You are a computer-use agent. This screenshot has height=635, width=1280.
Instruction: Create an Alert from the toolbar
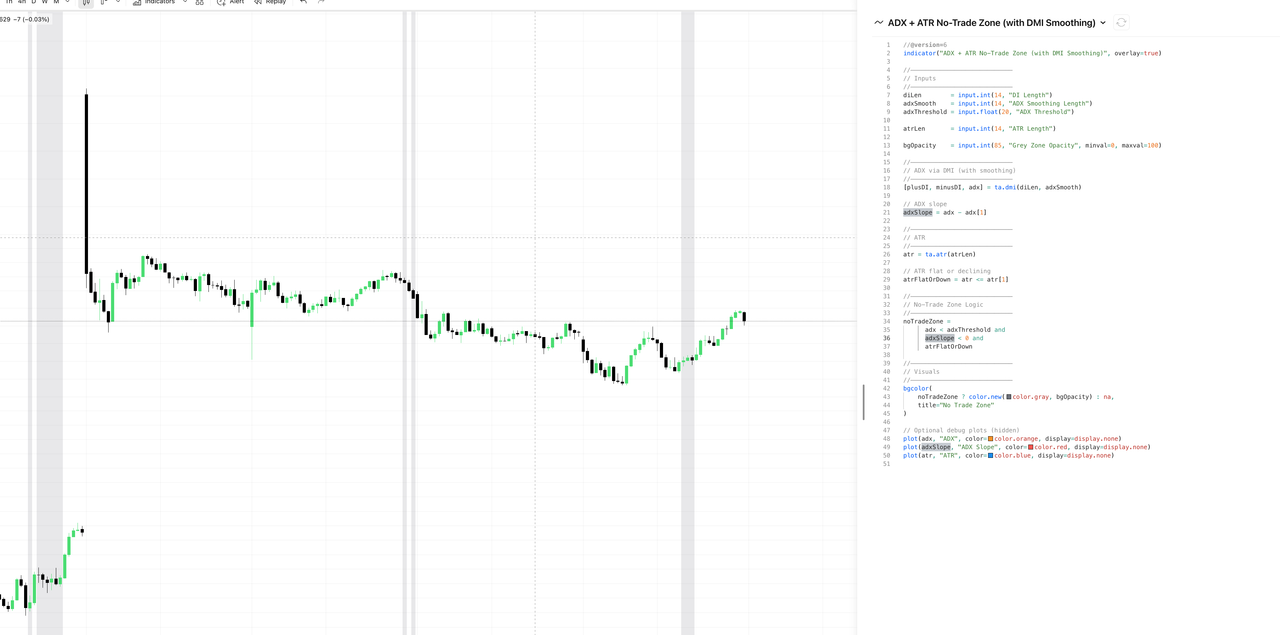pyautogui.click(x=230, y=2)
